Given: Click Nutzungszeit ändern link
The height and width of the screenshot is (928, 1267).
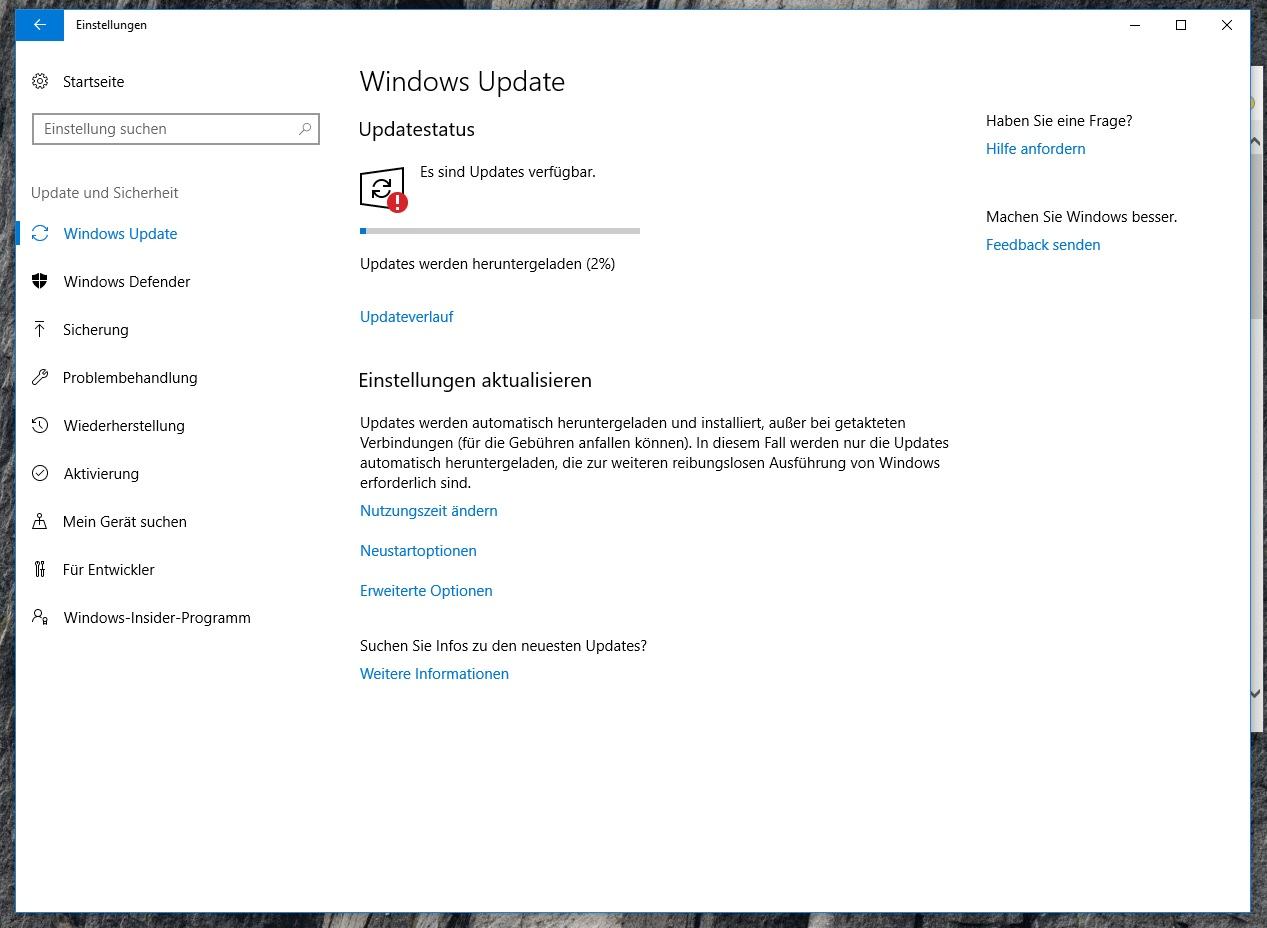Looking at the screenshot, I should pyautogui.click(x=428, y=511).
